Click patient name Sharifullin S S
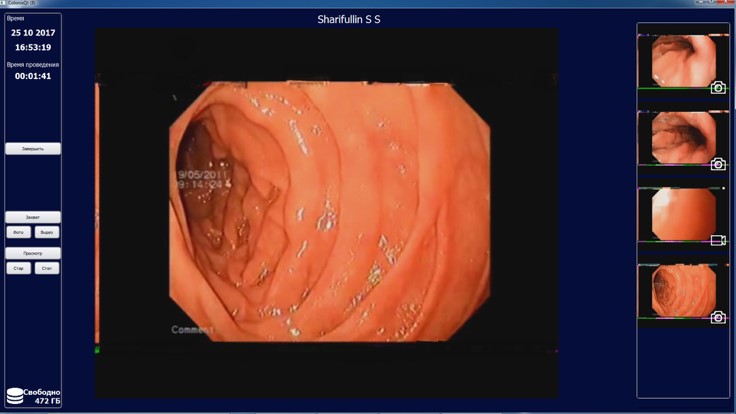The width and height of the screenshot is (736, 414). 349,19
